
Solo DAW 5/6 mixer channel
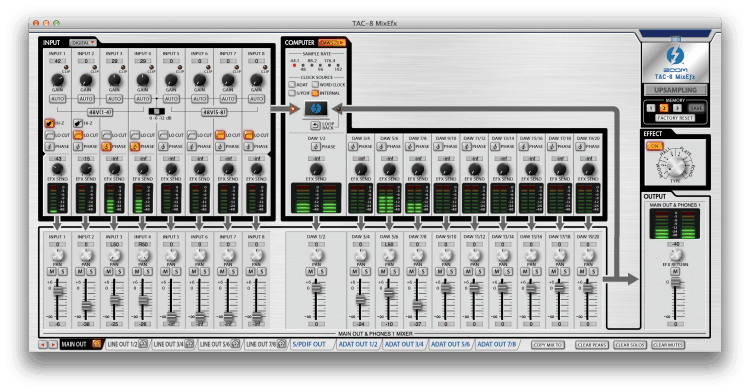(394, 272)
